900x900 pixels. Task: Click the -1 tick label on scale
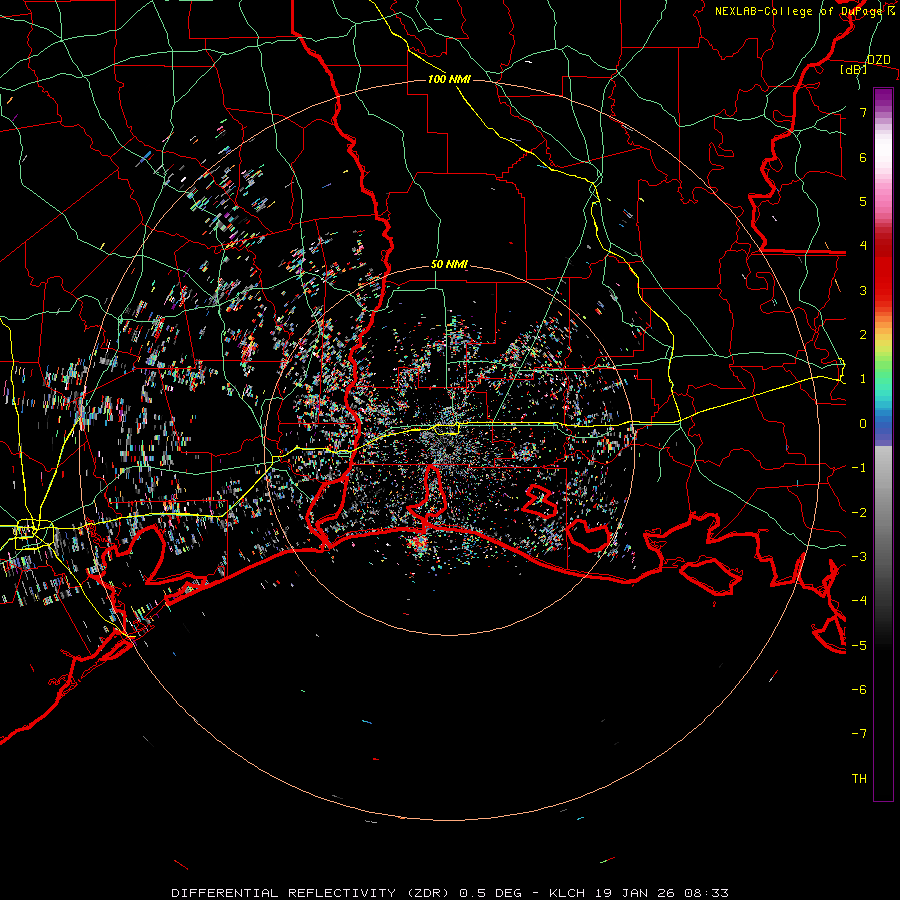tap(859, 468)
